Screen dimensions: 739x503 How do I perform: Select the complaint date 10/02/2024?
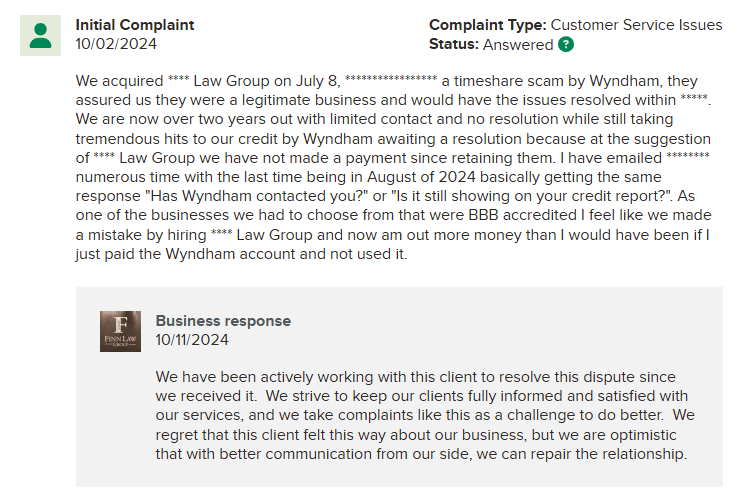point(116,44)
